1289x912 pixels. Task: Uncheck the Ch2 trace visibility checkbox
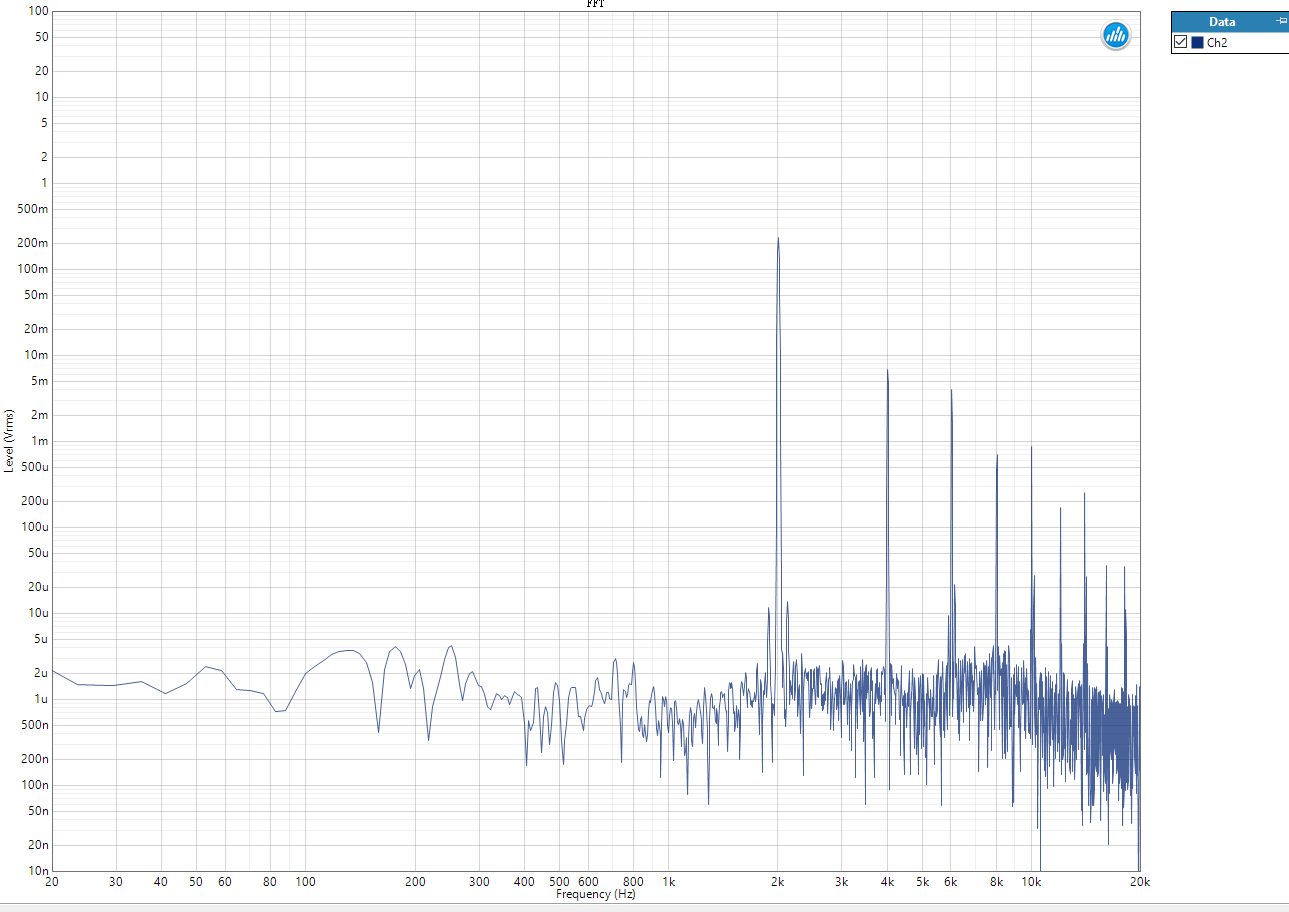pos(1181,42)
